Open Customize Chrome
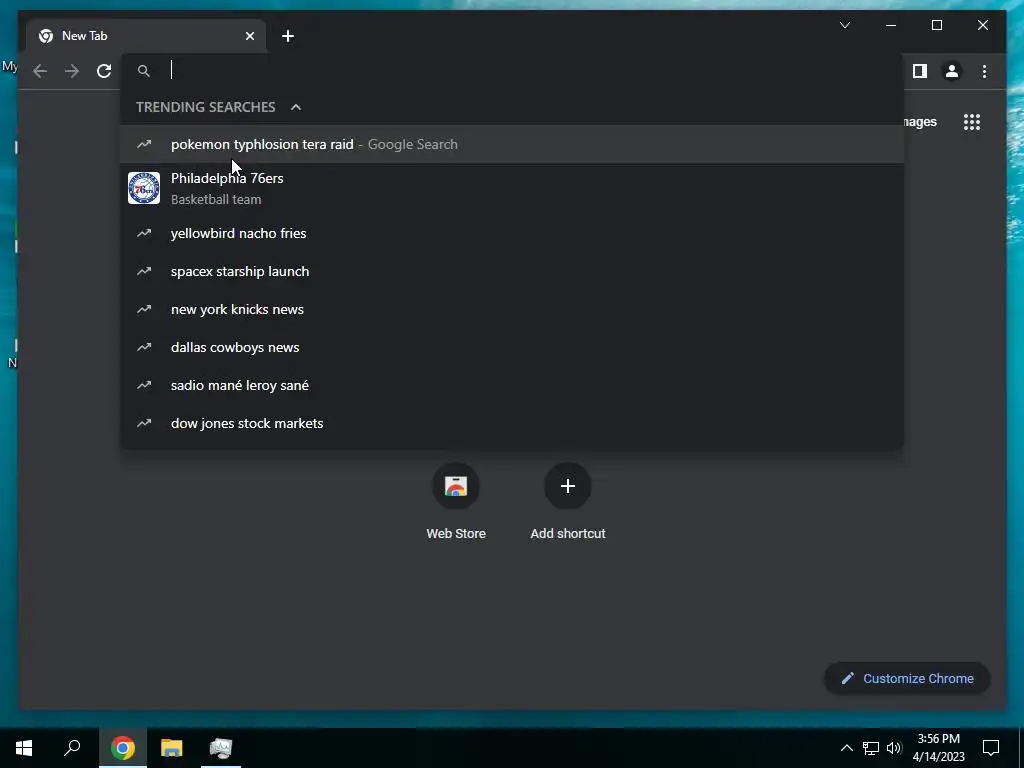 tap(907, 679)
